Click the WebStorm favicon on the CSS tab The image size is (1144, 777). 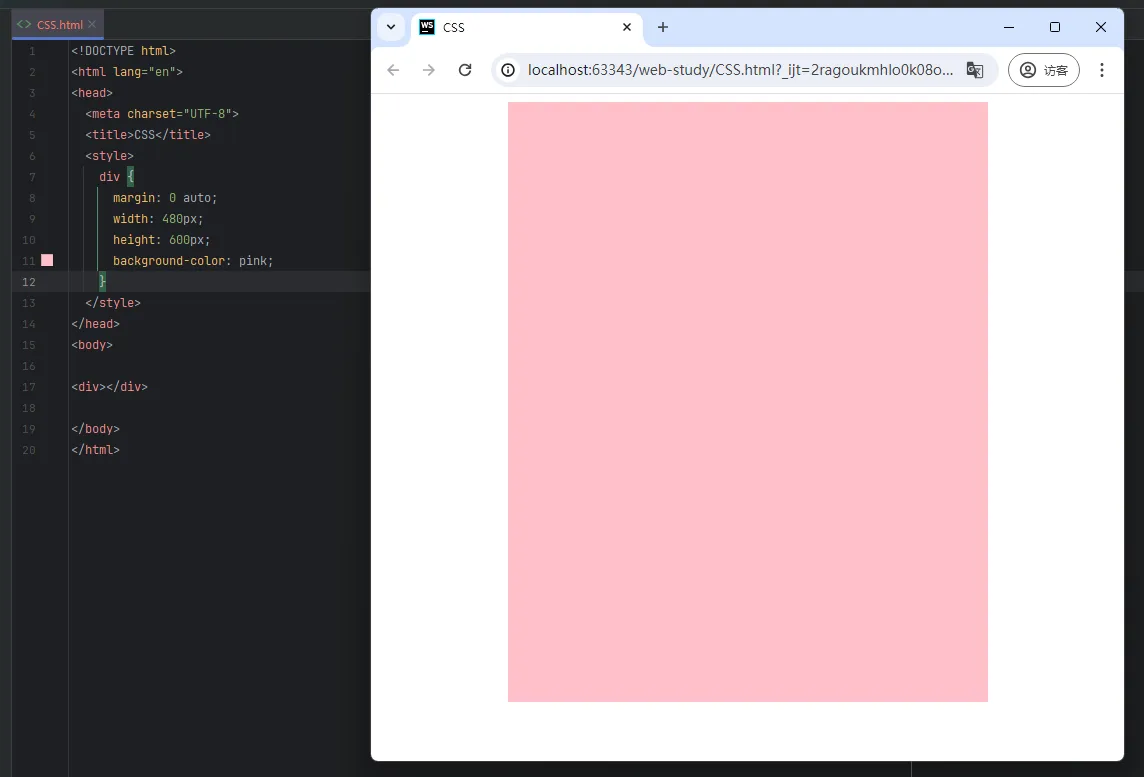(427, 27)
